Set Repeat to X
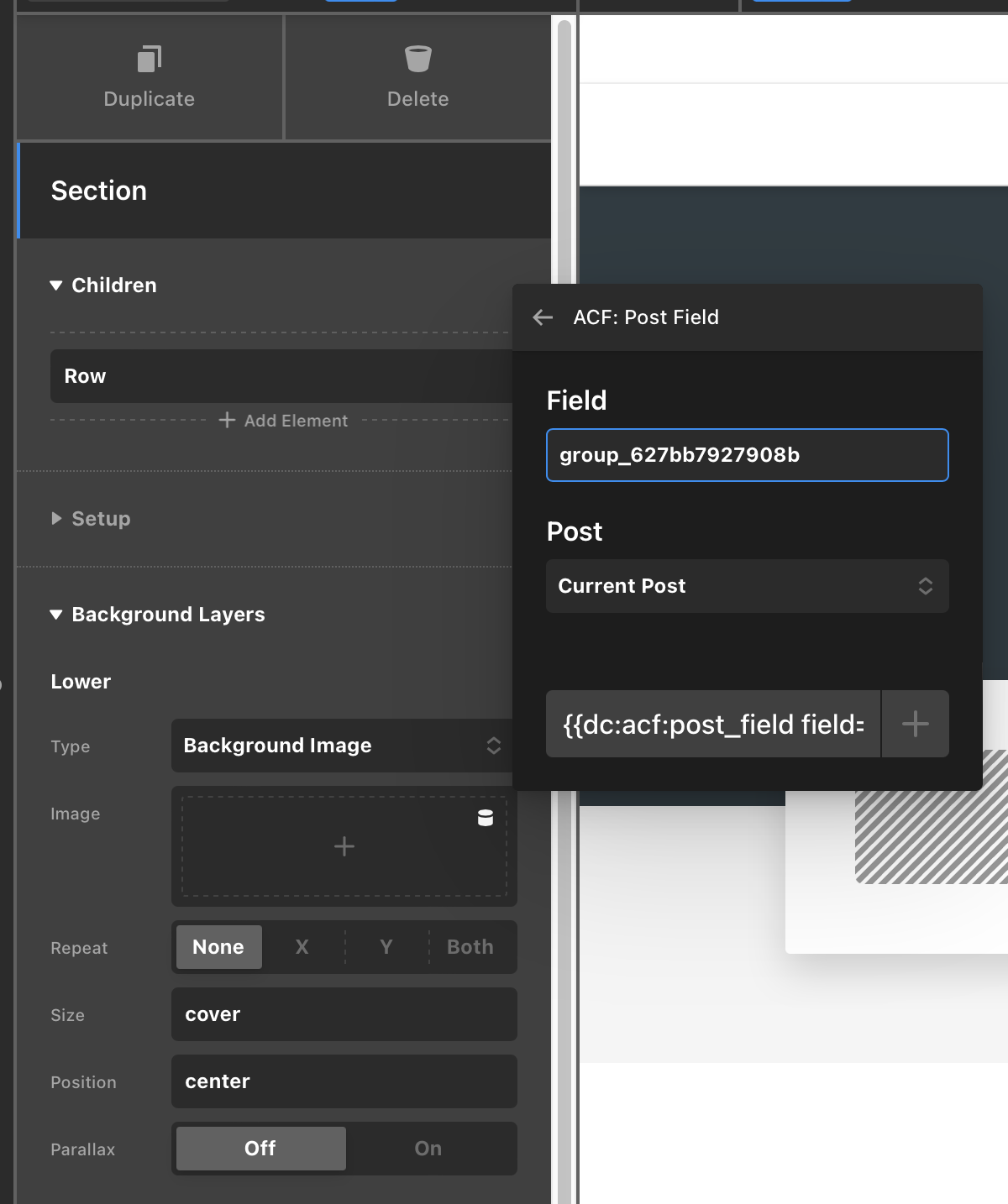This screenshot has height=1204, width=1008. pyautogui.click(x=302, y=947)
